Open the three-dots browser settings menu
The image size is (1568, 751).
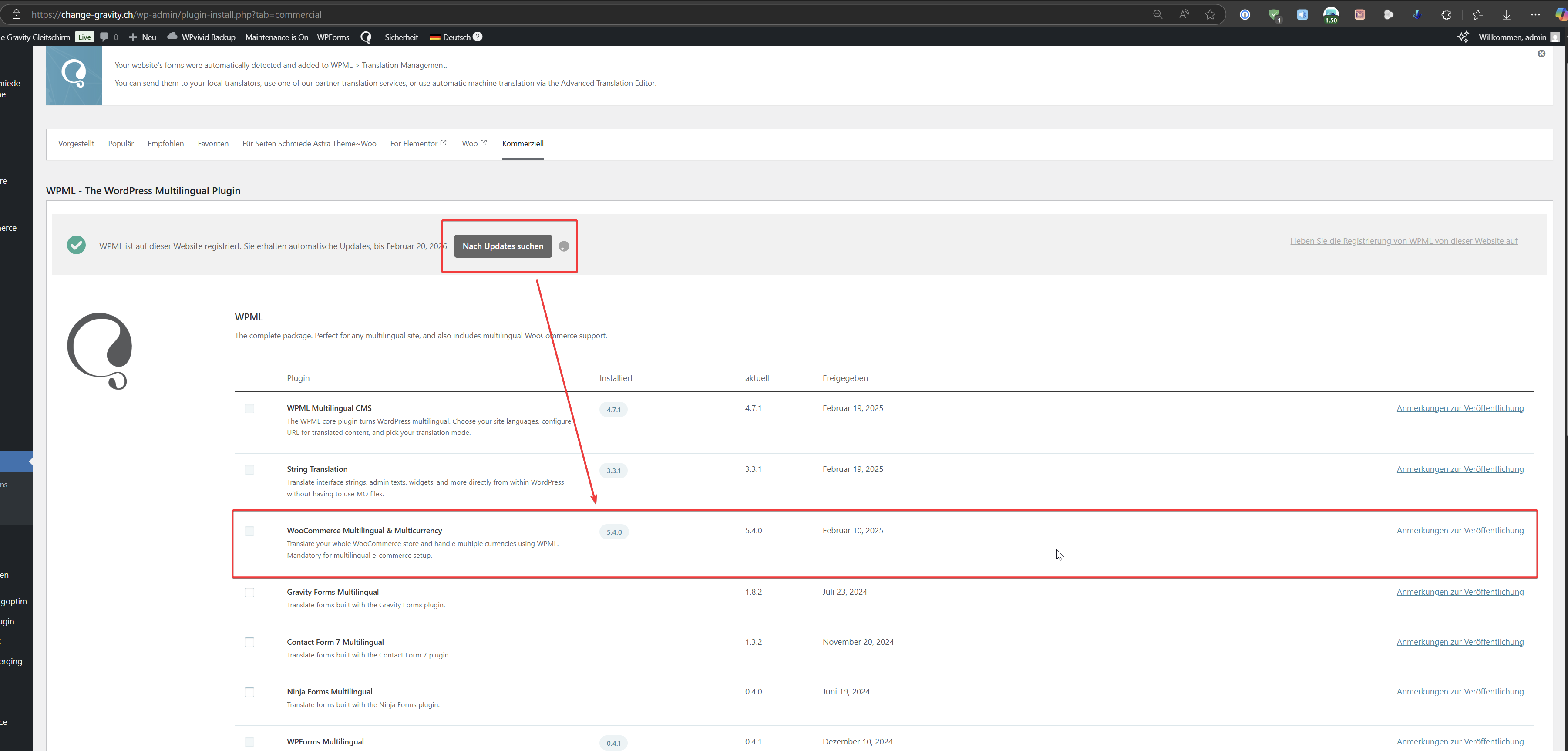(1535, 14)
